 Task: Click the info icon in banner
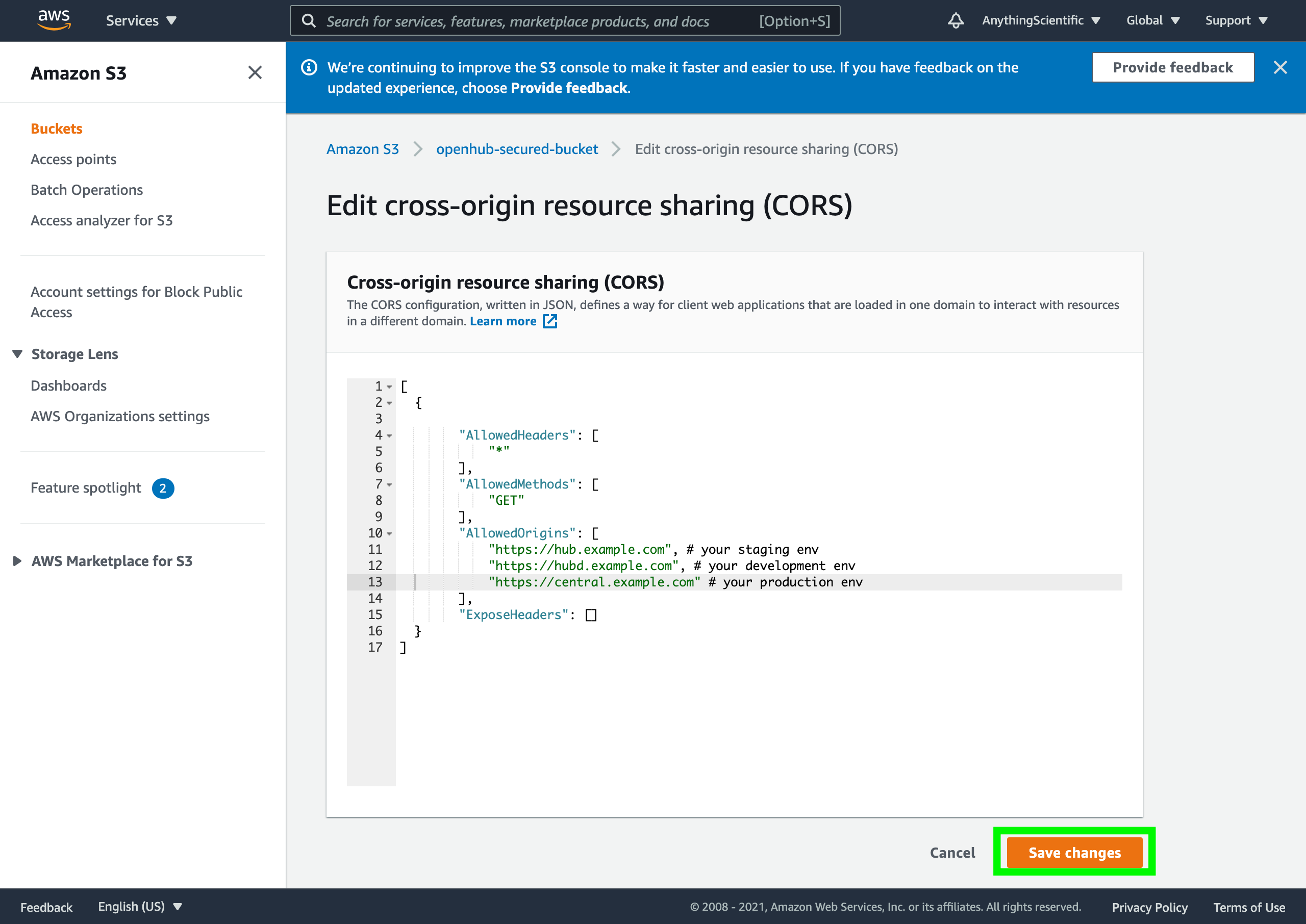309,67
